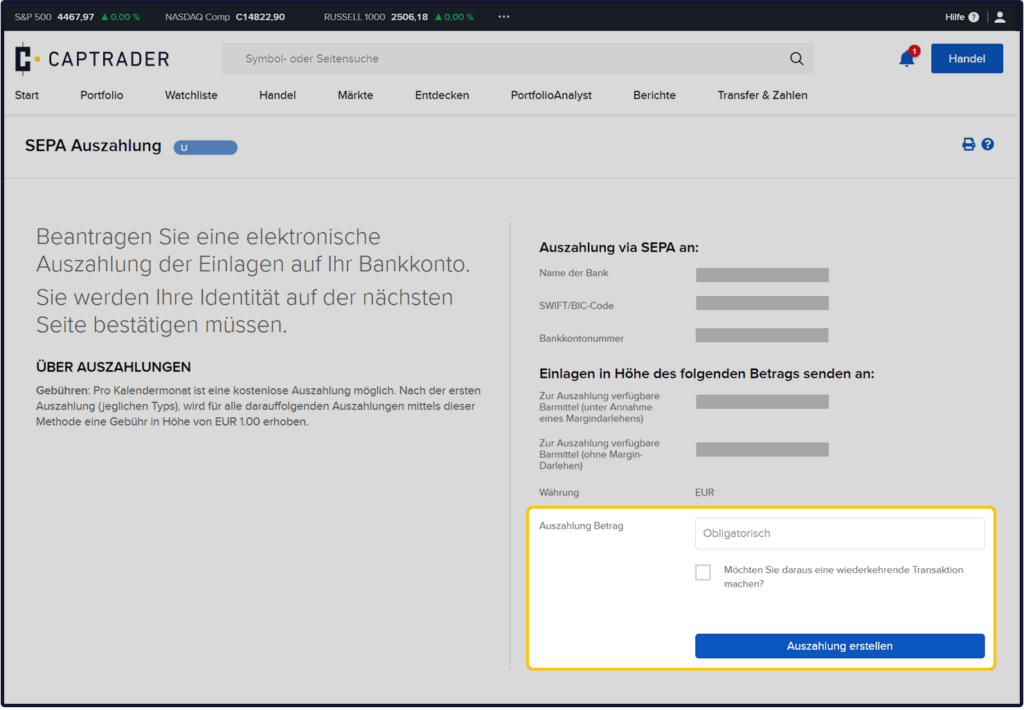Focus the Auszahlung Betrag input field
The width and height of the screenshot is (1024, 710).
coord(840,534)
